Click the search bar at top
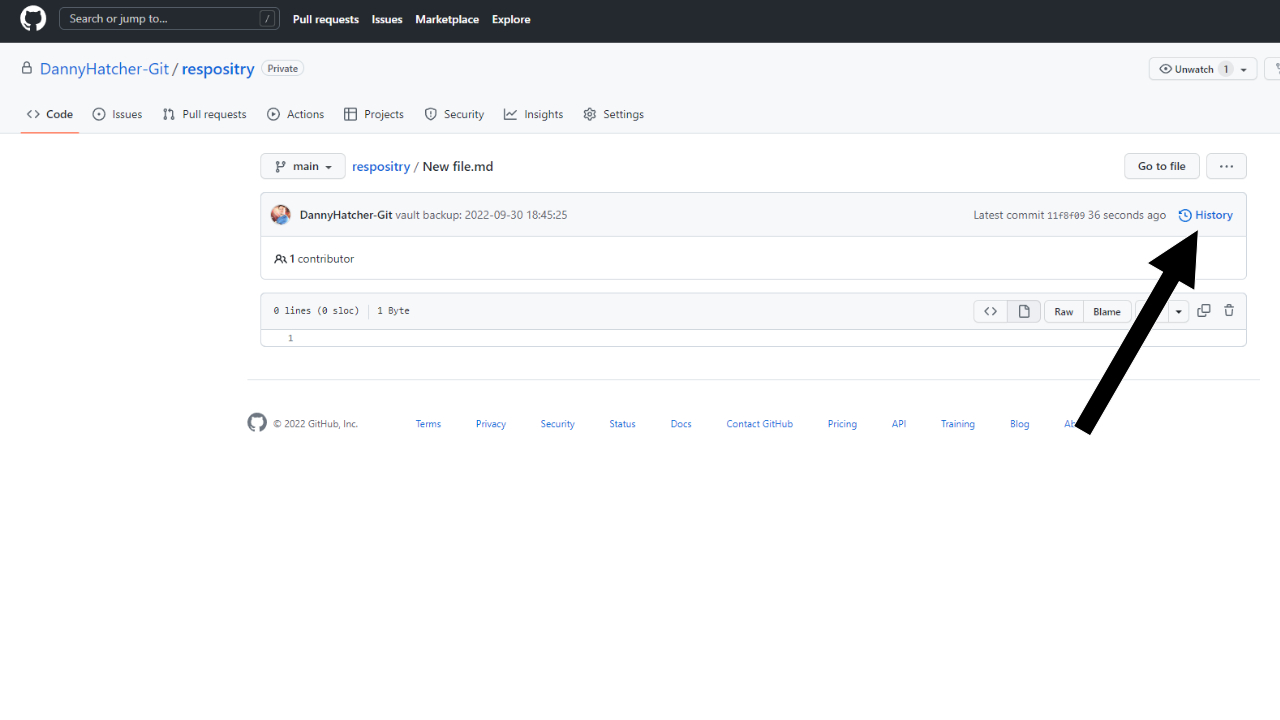 (168, 18)
